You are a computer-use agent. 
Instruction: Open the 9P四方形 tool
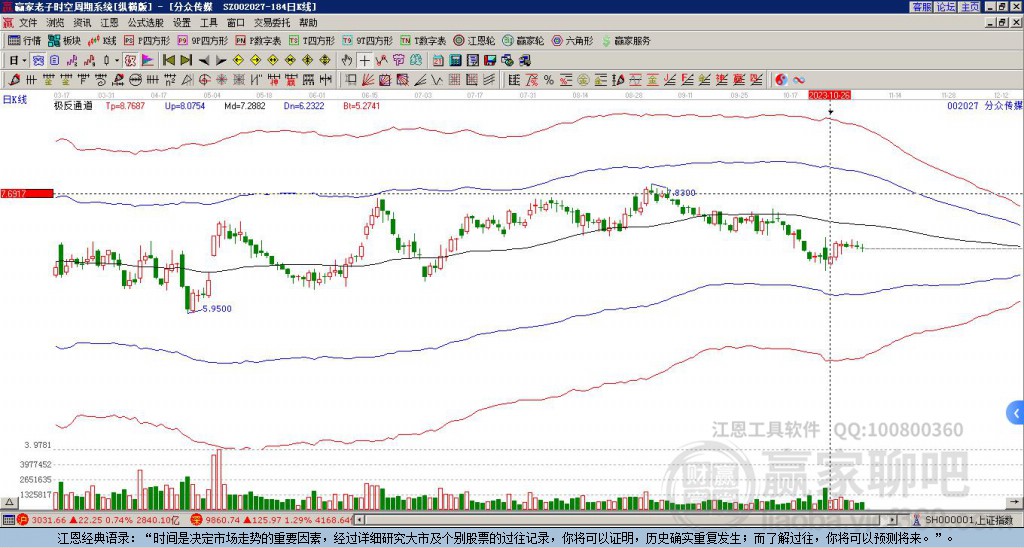pyautogui.click(x=202, y=40)
